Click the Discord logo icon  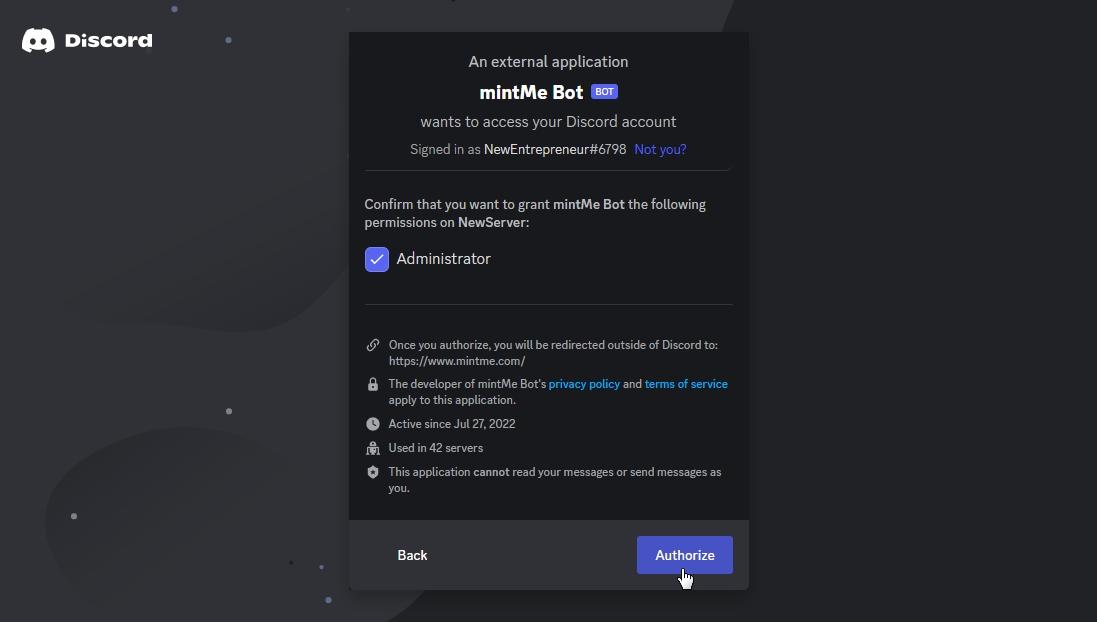[38, 40]
